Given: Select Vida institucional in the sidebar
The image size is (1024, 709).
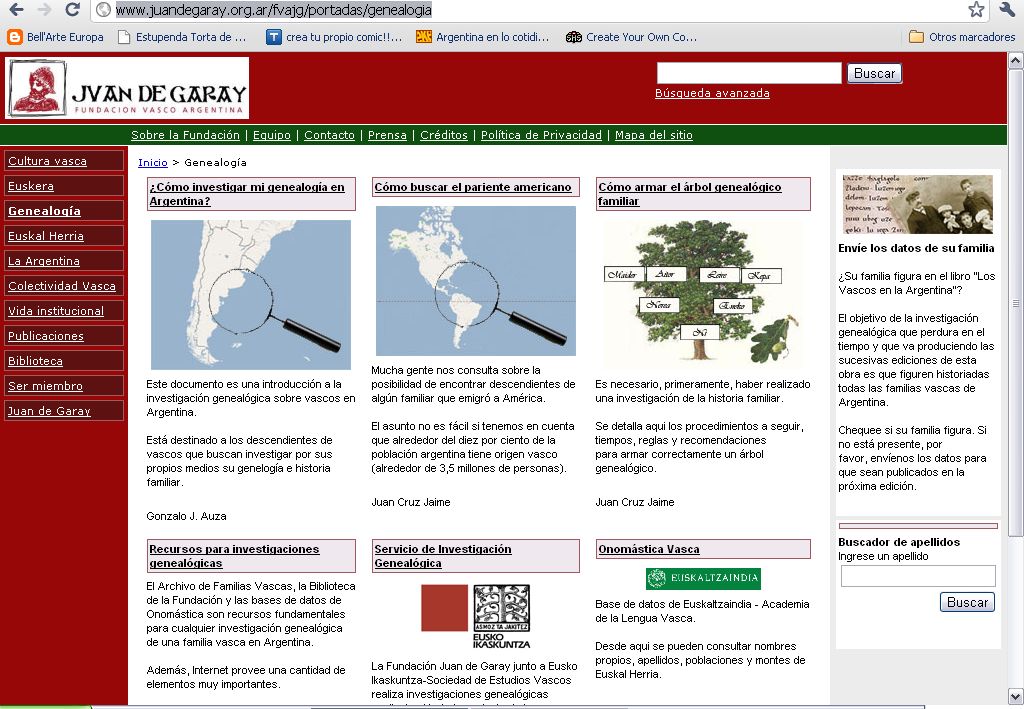Looking at the screenshot, I should pos(64,311).
